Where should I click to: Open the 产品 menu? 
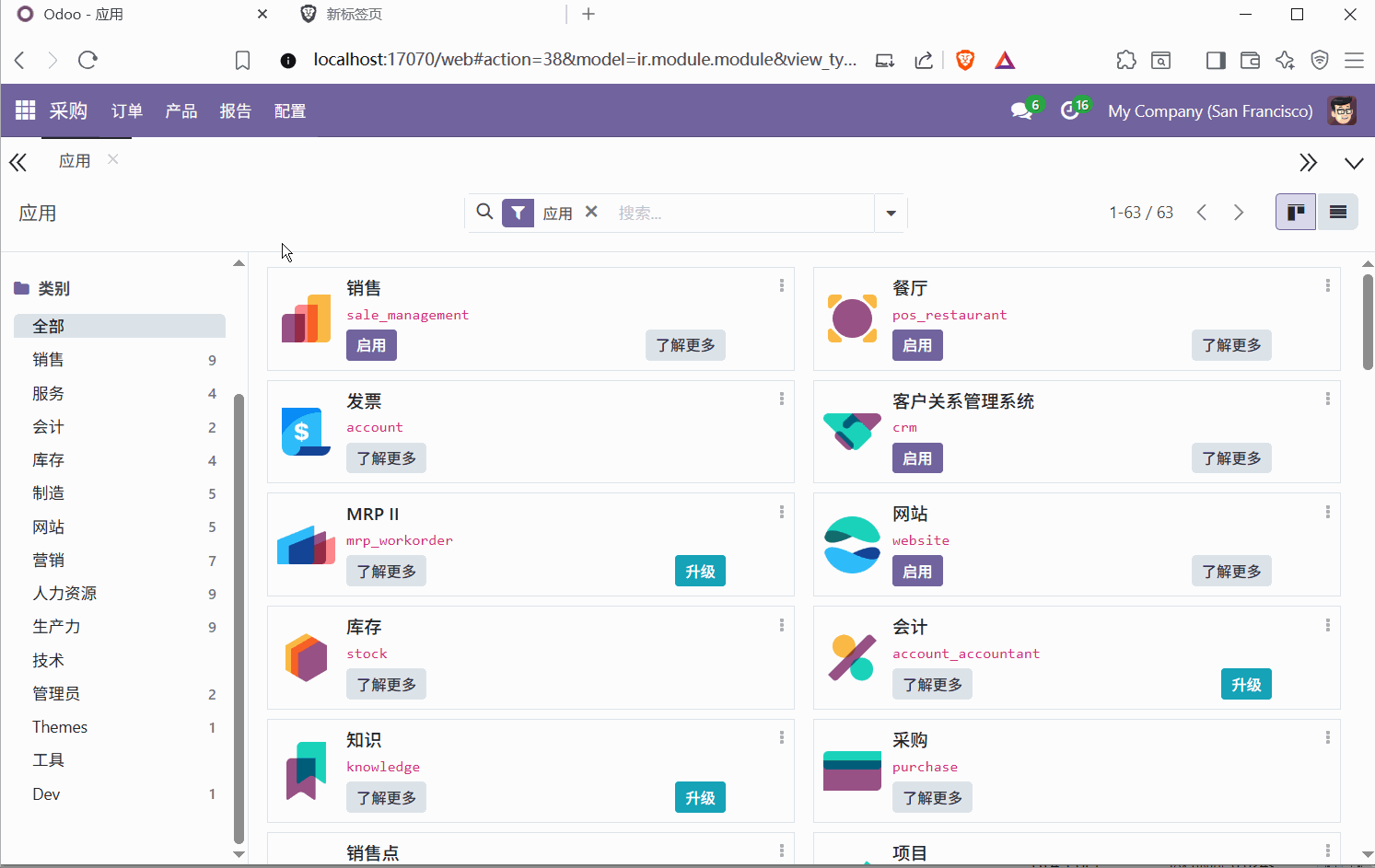181,111
